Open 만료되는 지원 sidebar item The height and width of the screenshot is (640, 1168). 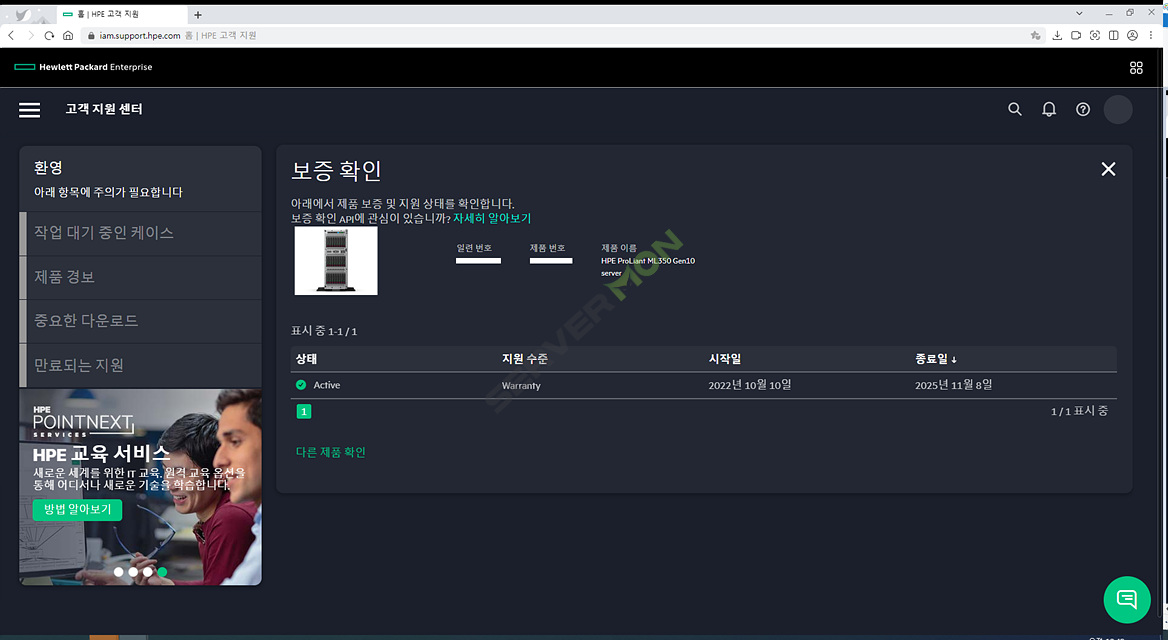tap(140, 365)
